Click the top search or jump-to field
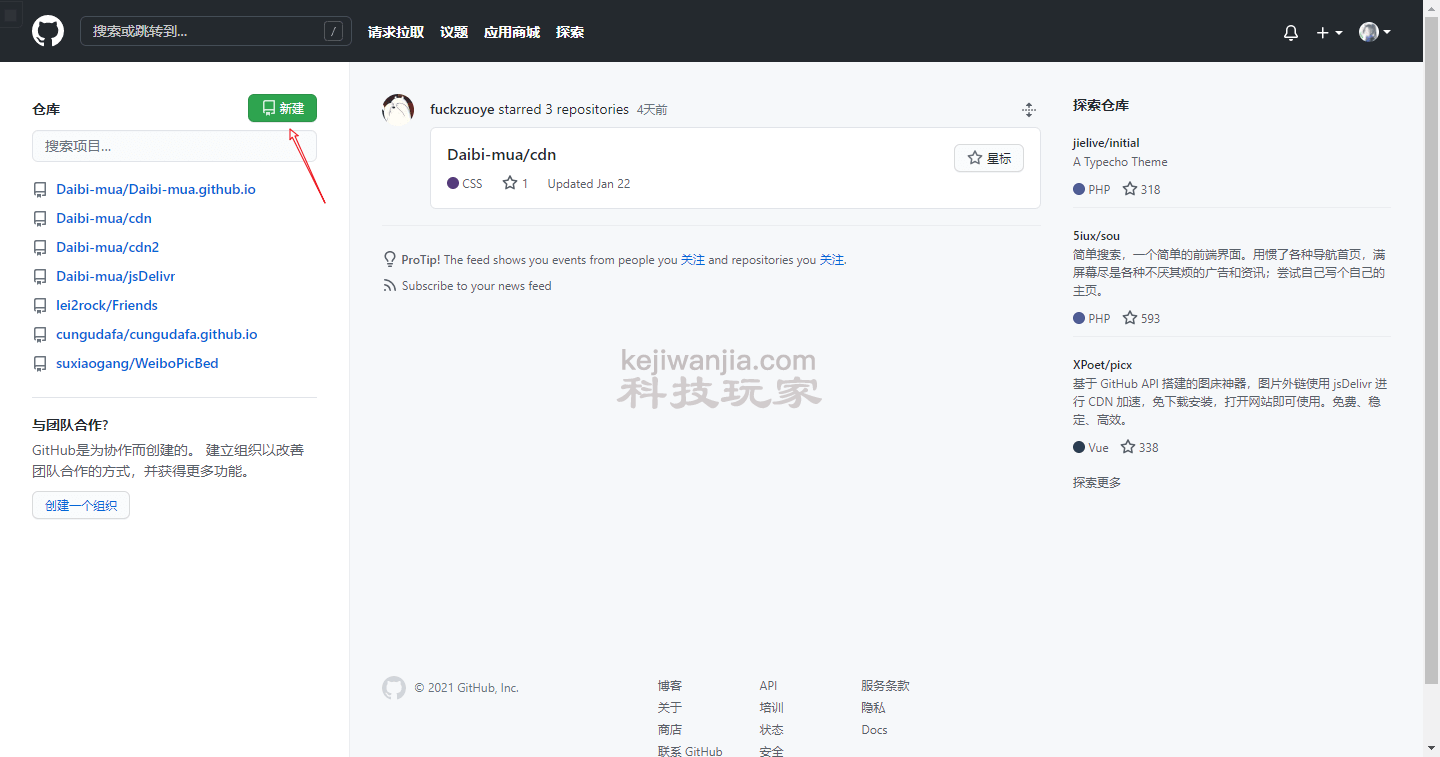 pos(216,31)
